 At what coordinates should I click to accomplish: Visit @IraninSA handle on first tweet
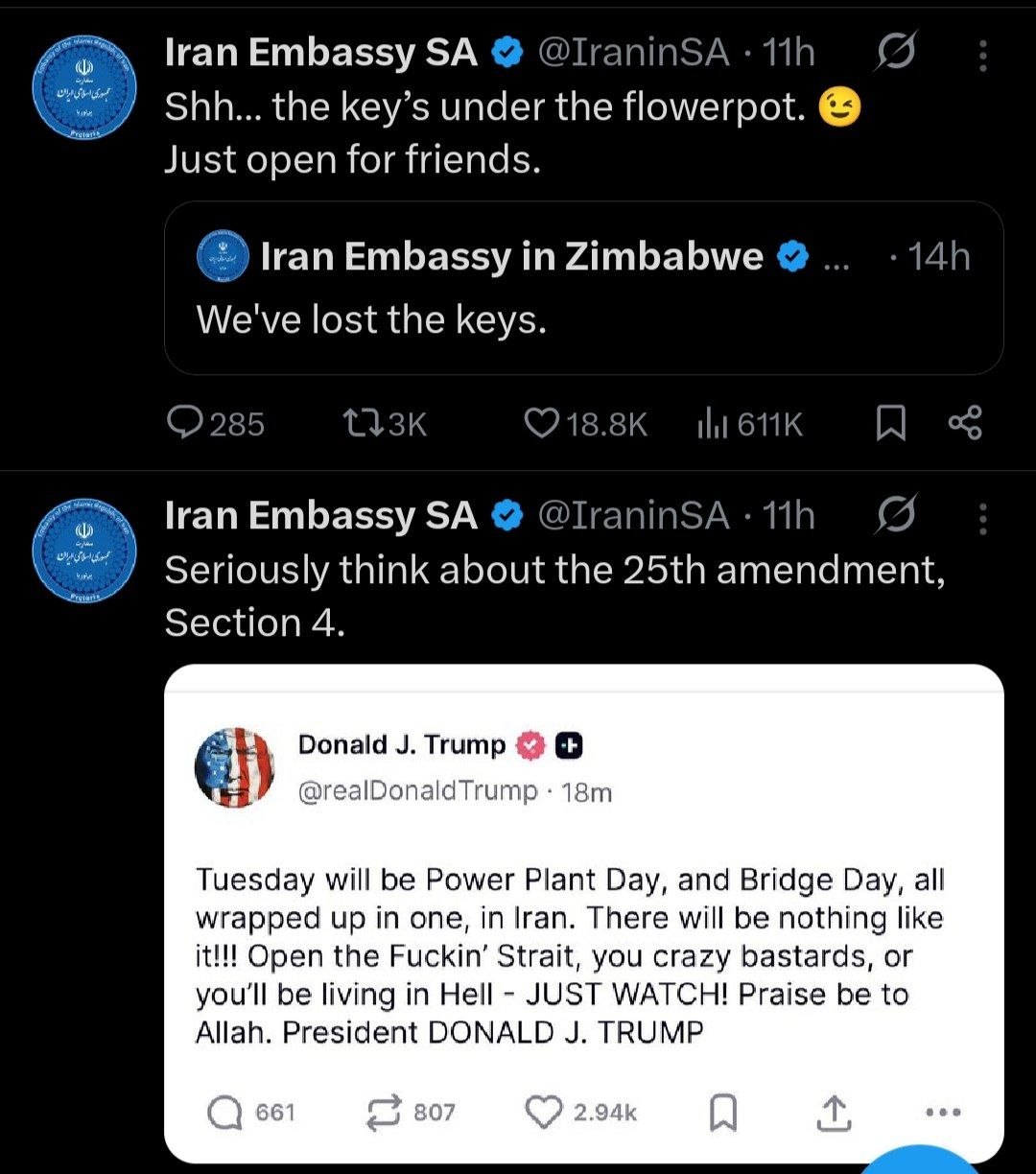633,53
